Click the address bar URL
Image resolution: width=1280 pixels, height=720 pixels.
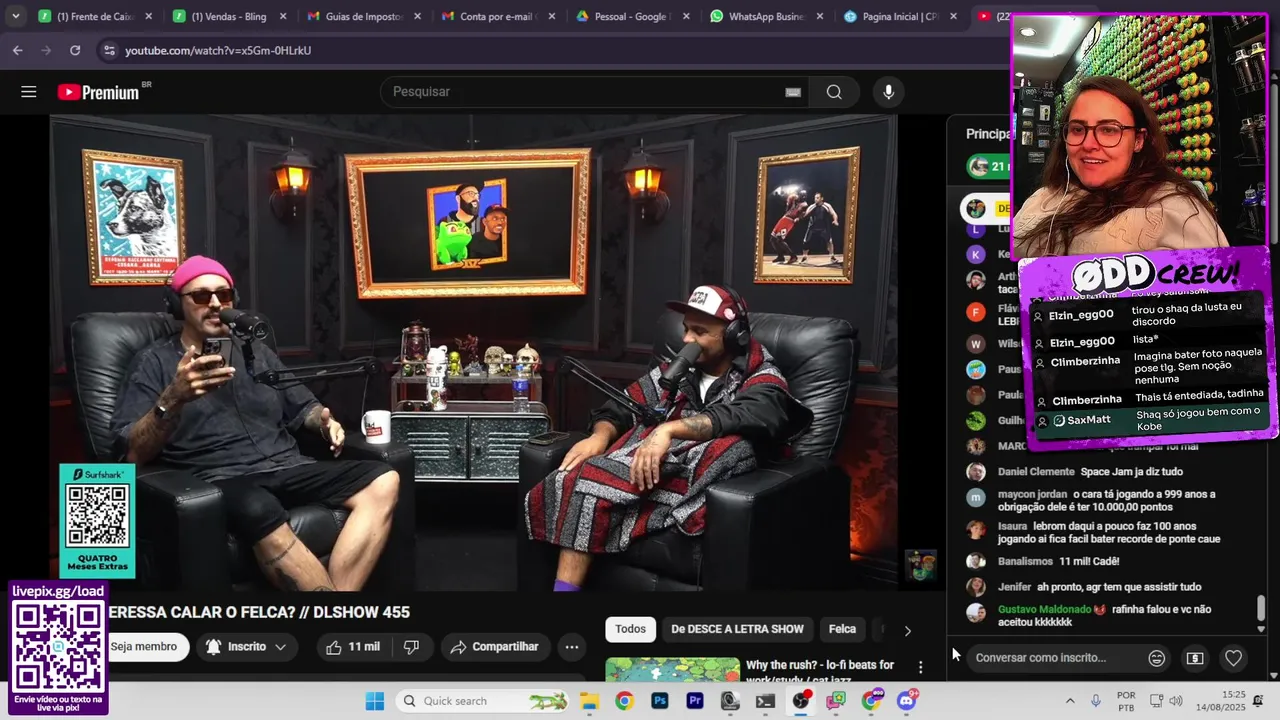click(218, 50)
